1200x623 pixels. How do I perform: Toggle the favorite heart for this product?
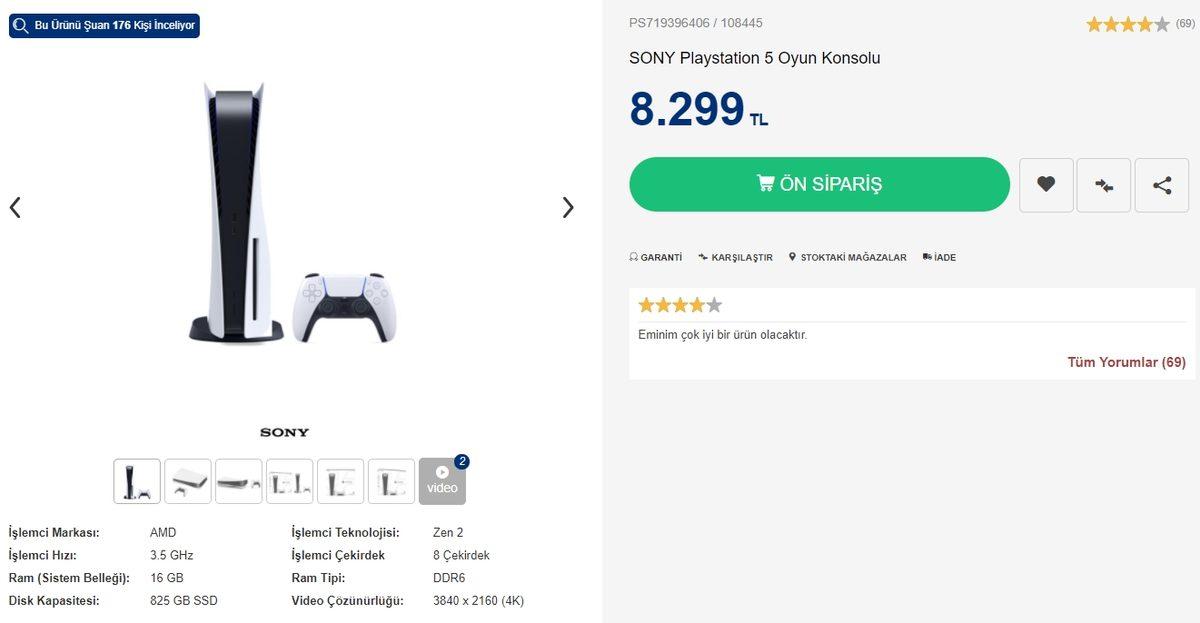coord(1046,185)
